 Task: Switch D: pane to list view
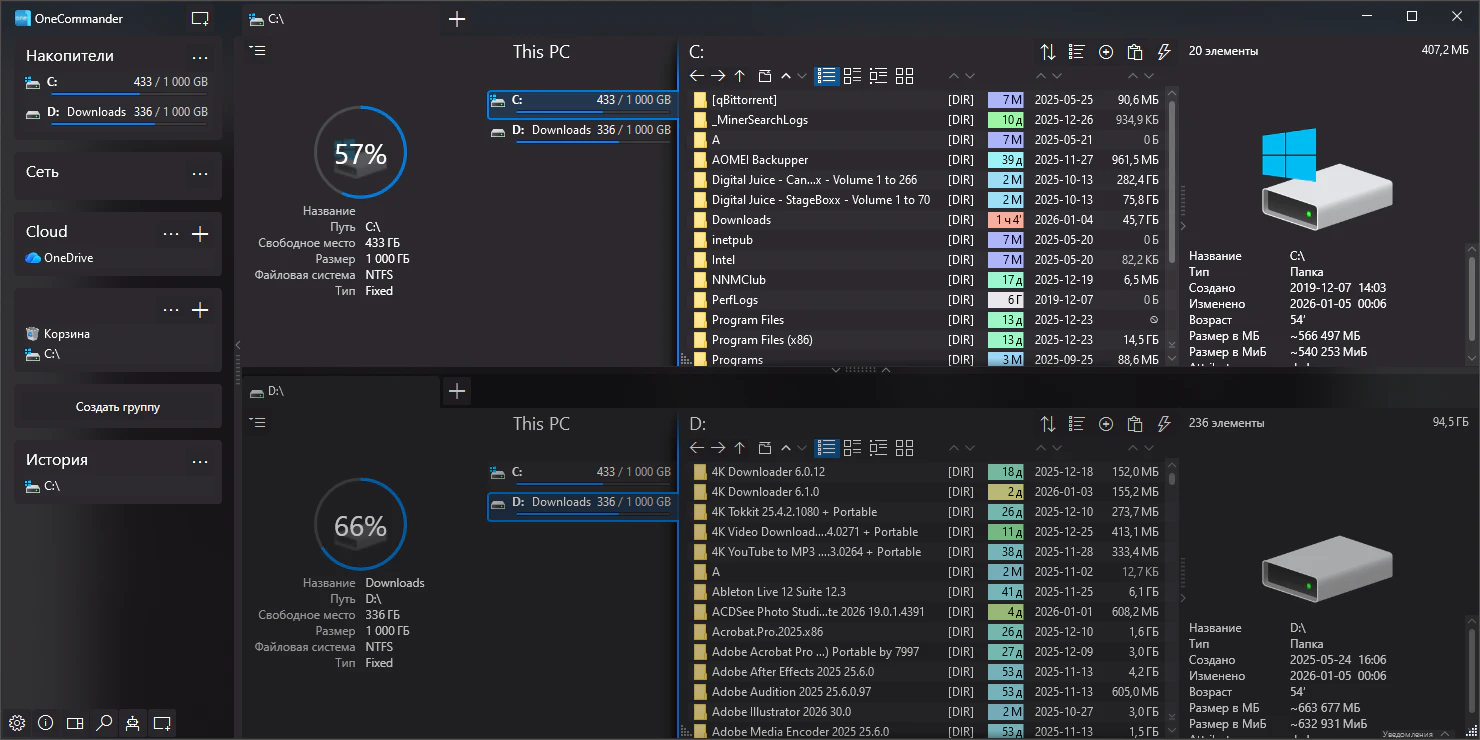(x=827, y=448)
